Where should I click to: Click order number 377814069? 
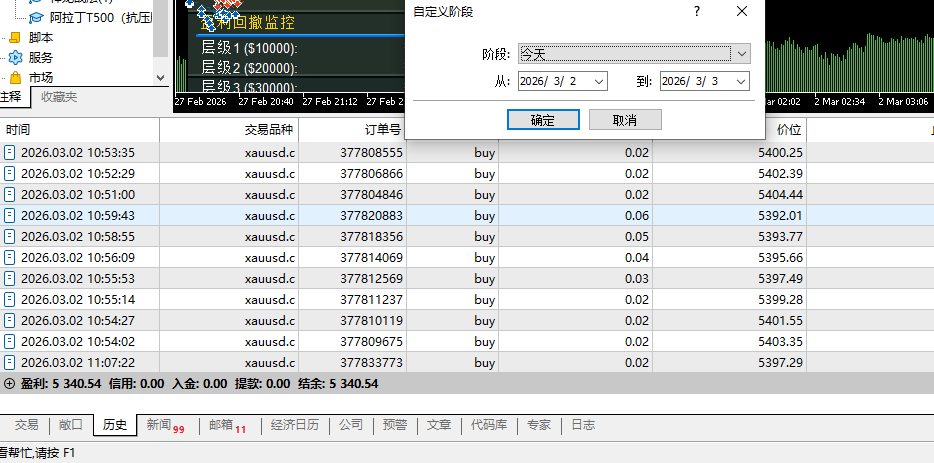pos(372,257)
